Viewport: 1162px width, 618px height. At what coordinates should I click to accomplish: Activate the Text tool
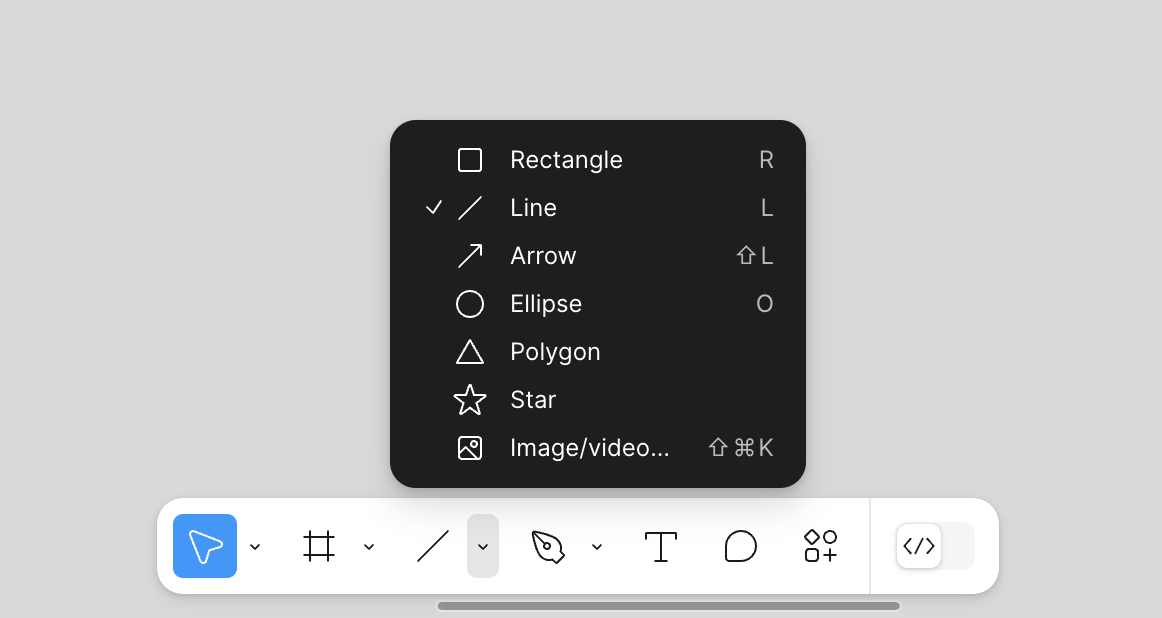[x=660, y=546]
